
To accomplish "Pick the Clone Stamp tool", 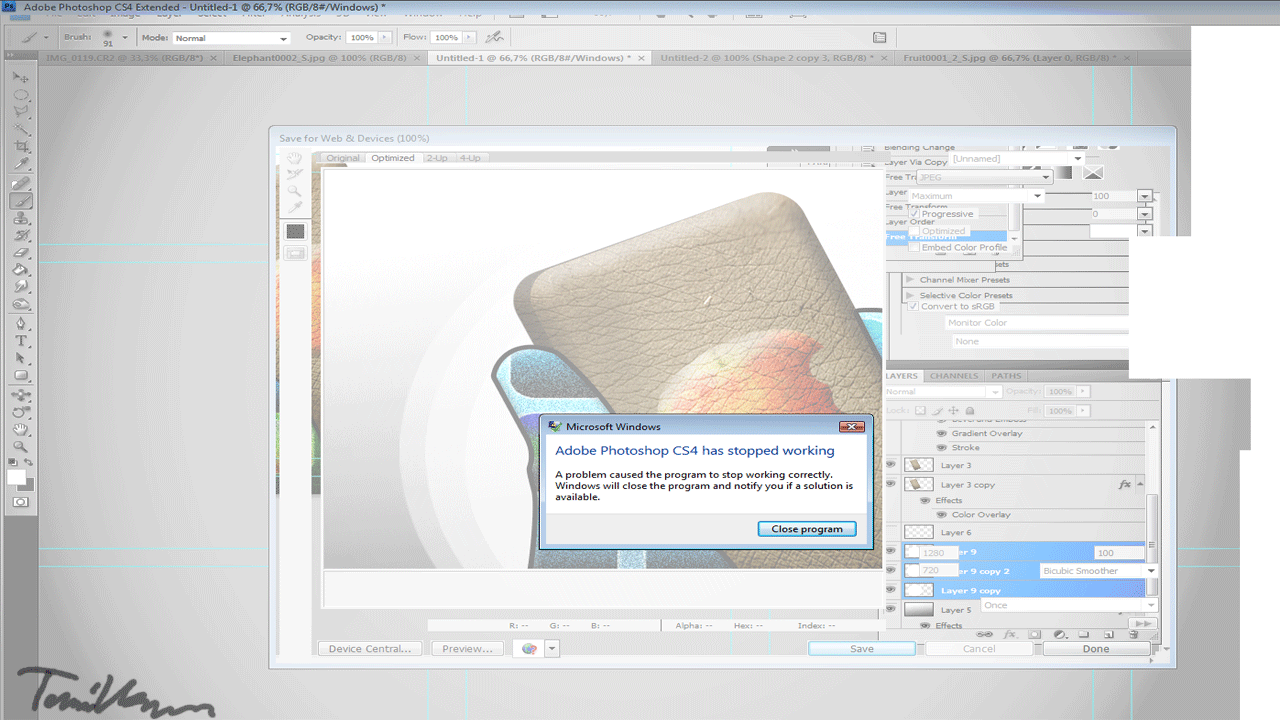I will click(x=21, y=218).
